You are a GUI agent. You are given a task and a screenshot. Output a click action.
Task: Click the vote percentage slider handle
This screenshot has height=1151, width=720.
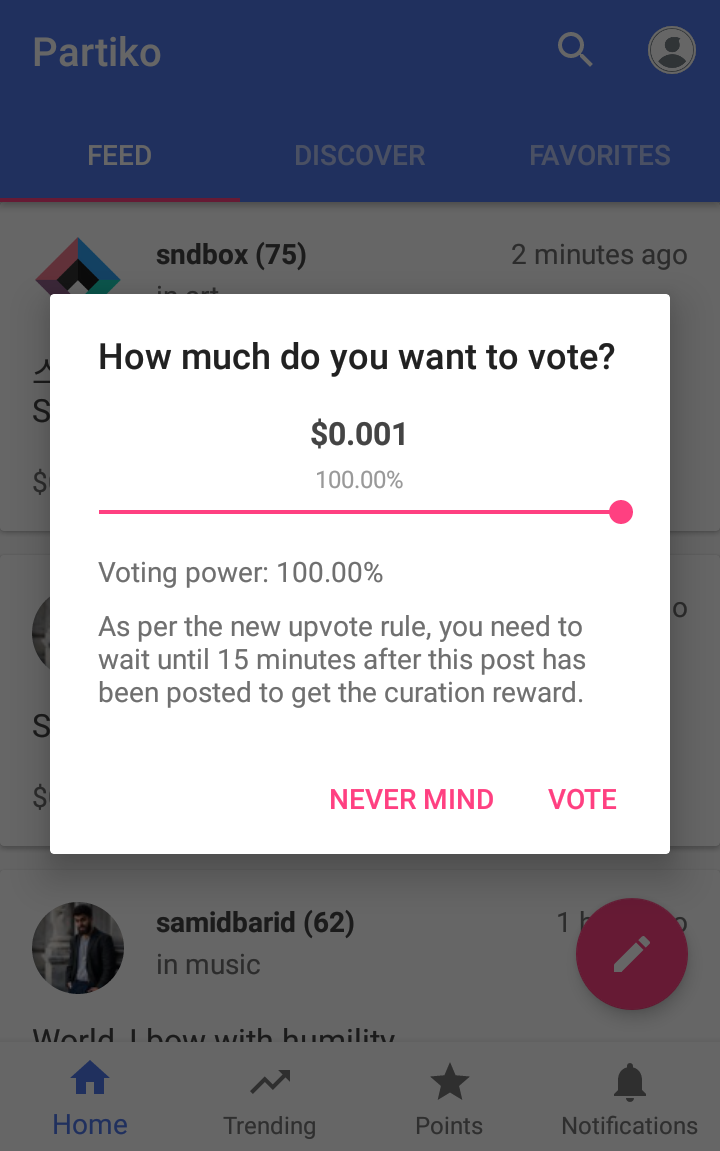tap(621, 512)
